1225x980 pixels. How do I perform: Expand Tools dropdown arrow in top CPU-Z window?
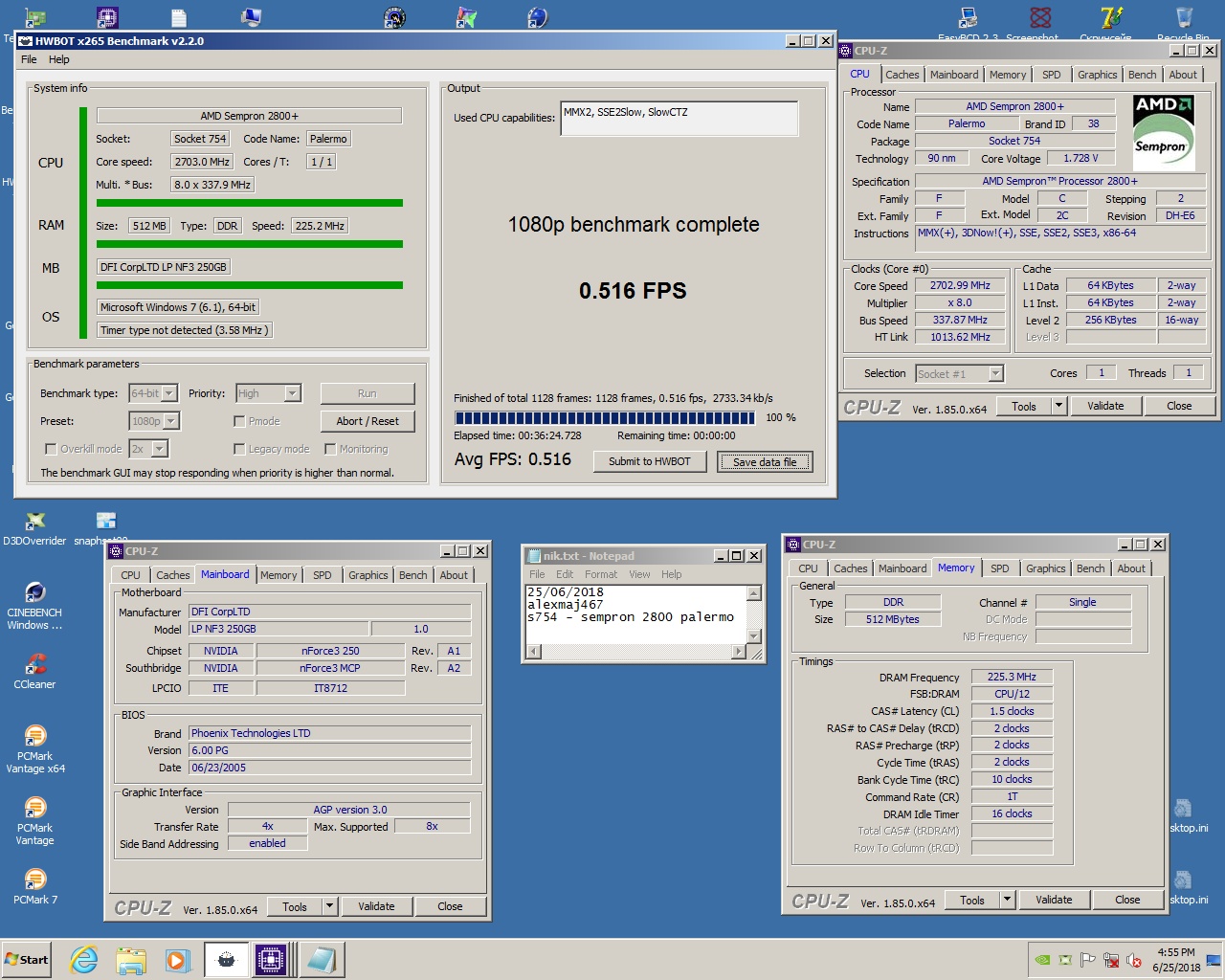click(1058, 406)
